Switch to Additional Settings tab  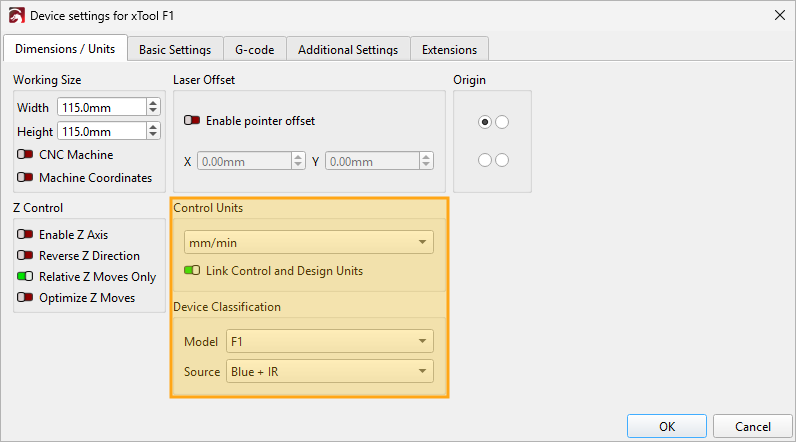[348, 50]
